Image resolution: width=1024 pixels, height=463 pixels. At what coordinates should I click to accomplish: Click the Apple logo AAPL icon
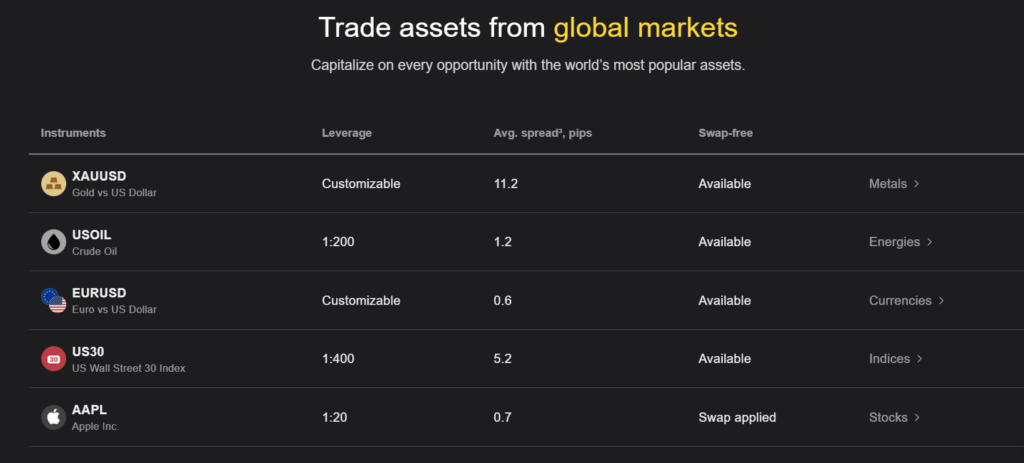(x=53, y=417)
